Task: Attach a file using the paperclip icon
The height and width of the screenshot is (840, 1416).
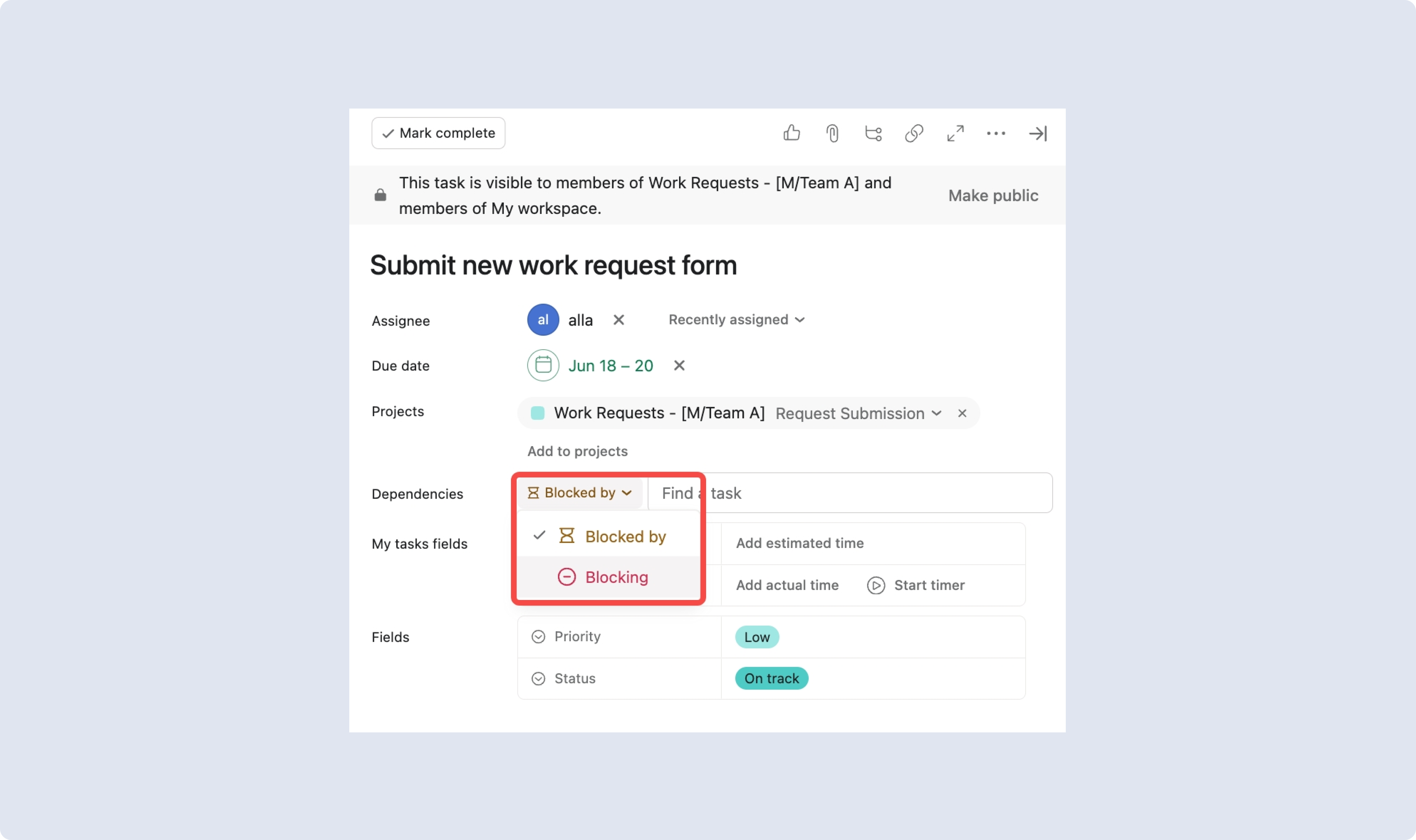Action: (832, 134)
